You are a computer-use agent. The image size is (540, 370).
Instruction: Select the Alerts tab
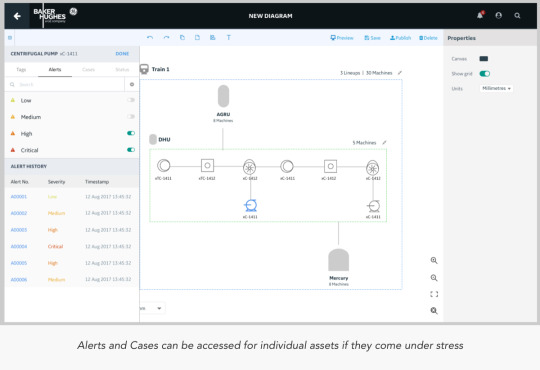pyautogui.click(x=55, y=70)
